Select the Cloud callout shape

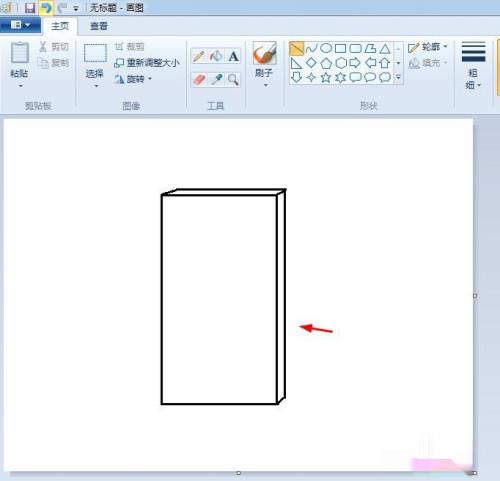(x=385, y=77)
